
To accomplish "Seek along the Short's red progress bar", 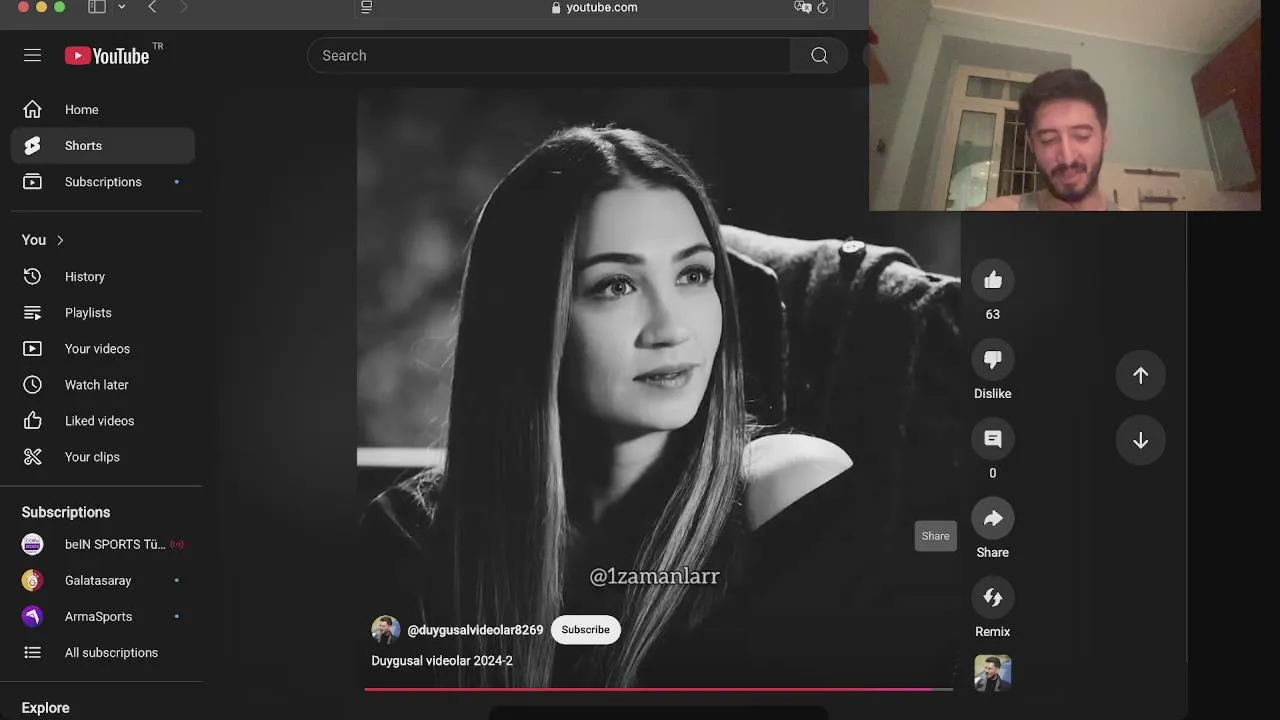I will coord(658,689).
